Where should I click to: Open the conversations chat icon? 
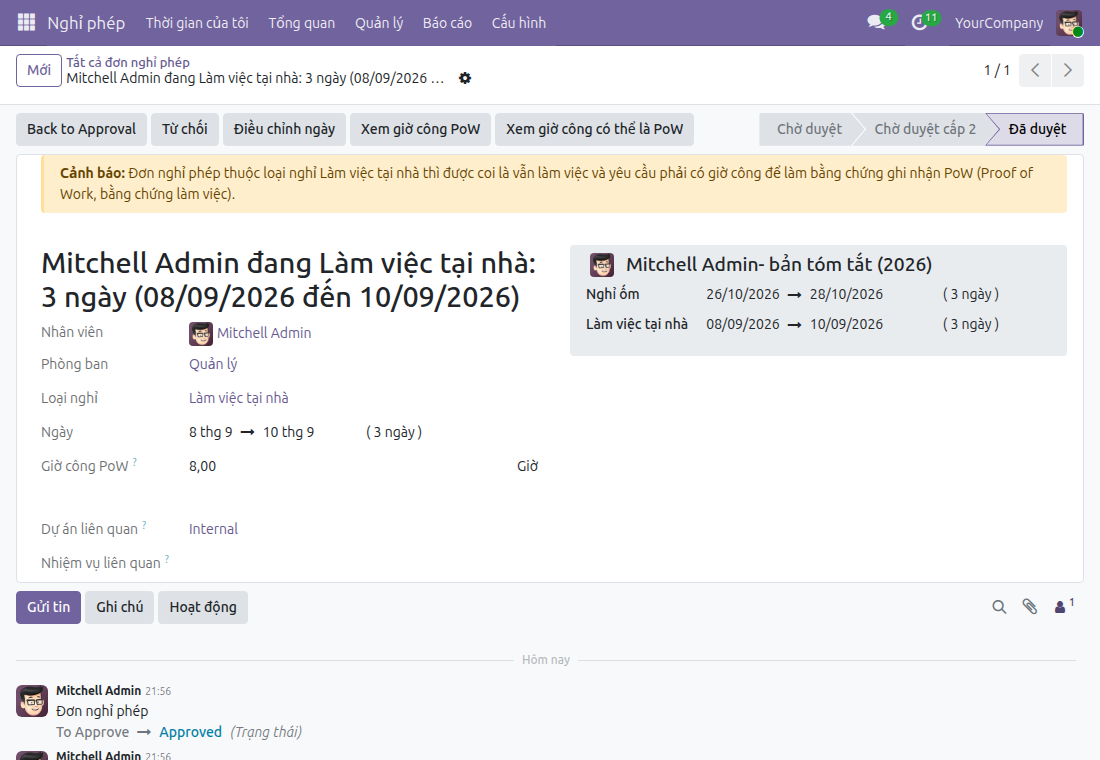(876, 22)
